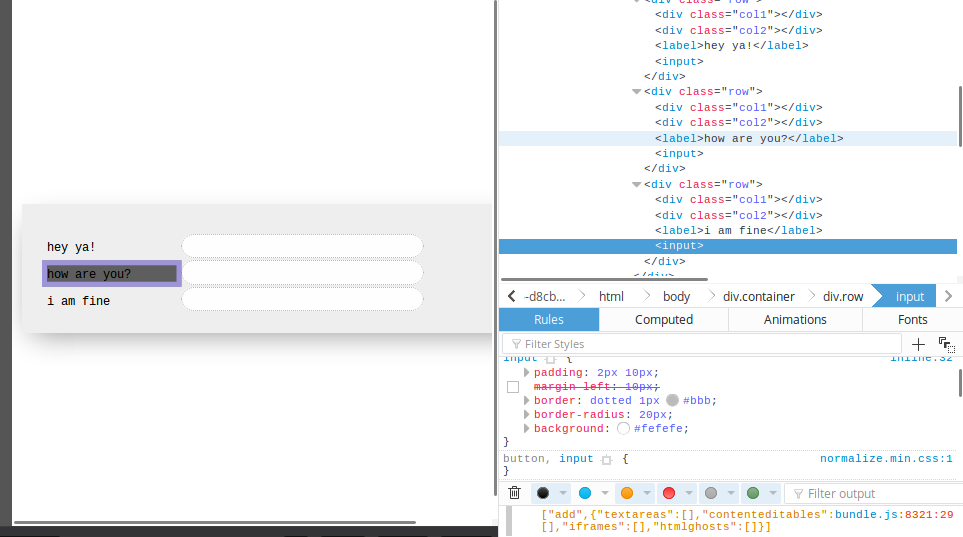The height and width of the screenshot is (537, 963).
Task: Expand the border-radius property shorthand
Action: [x=526, y=414]
